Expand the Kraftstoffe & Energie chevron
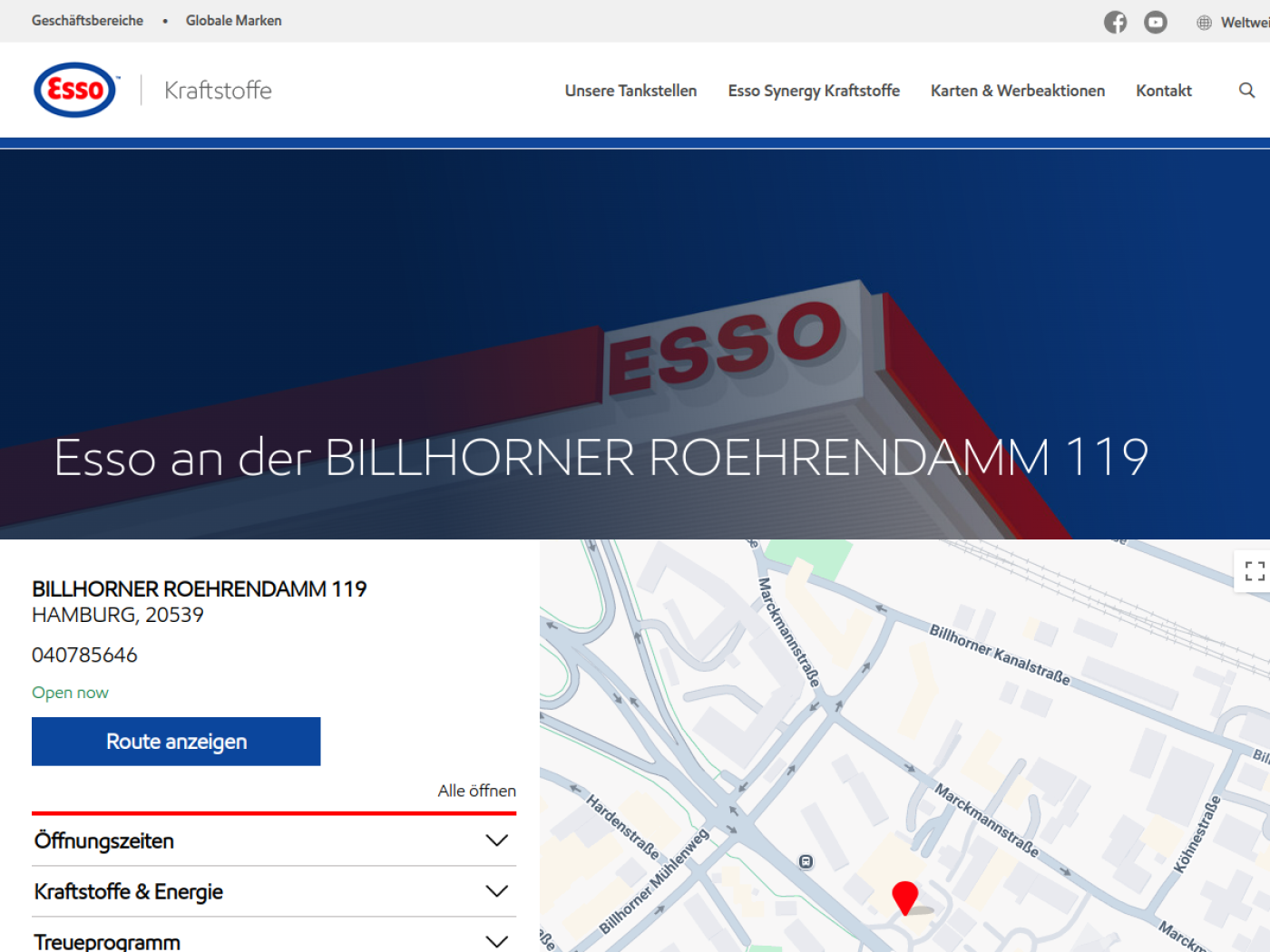 coord(496,891)
